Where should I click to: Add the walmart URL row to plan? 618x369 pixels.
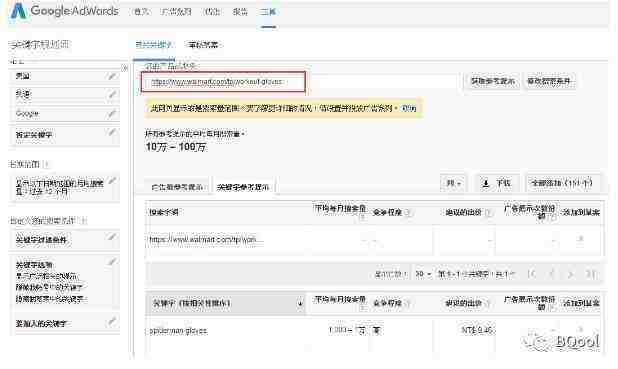580,239
